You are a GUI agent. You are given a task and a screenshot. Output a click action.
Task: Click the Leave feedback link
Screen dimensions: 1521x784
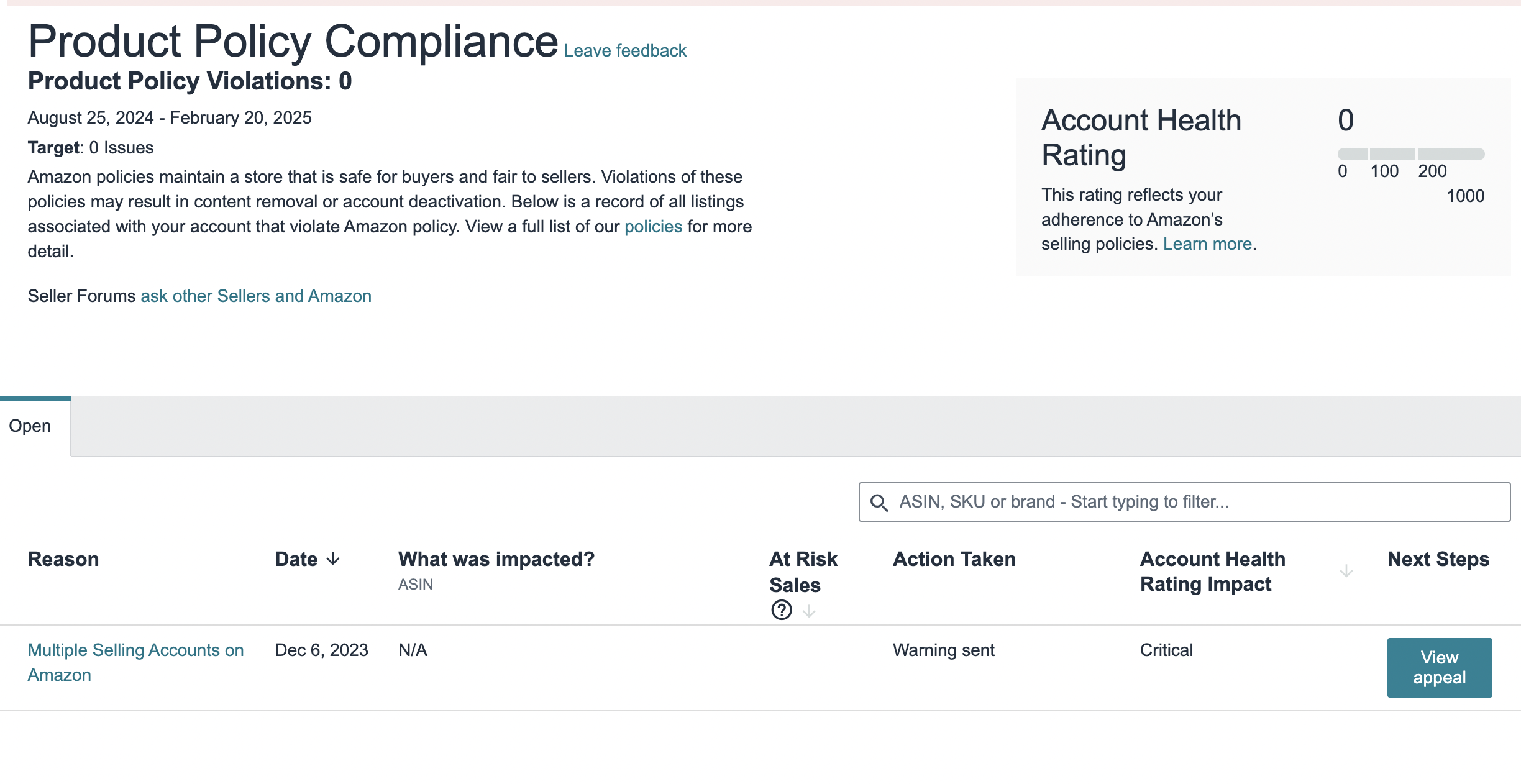point(625,51)
